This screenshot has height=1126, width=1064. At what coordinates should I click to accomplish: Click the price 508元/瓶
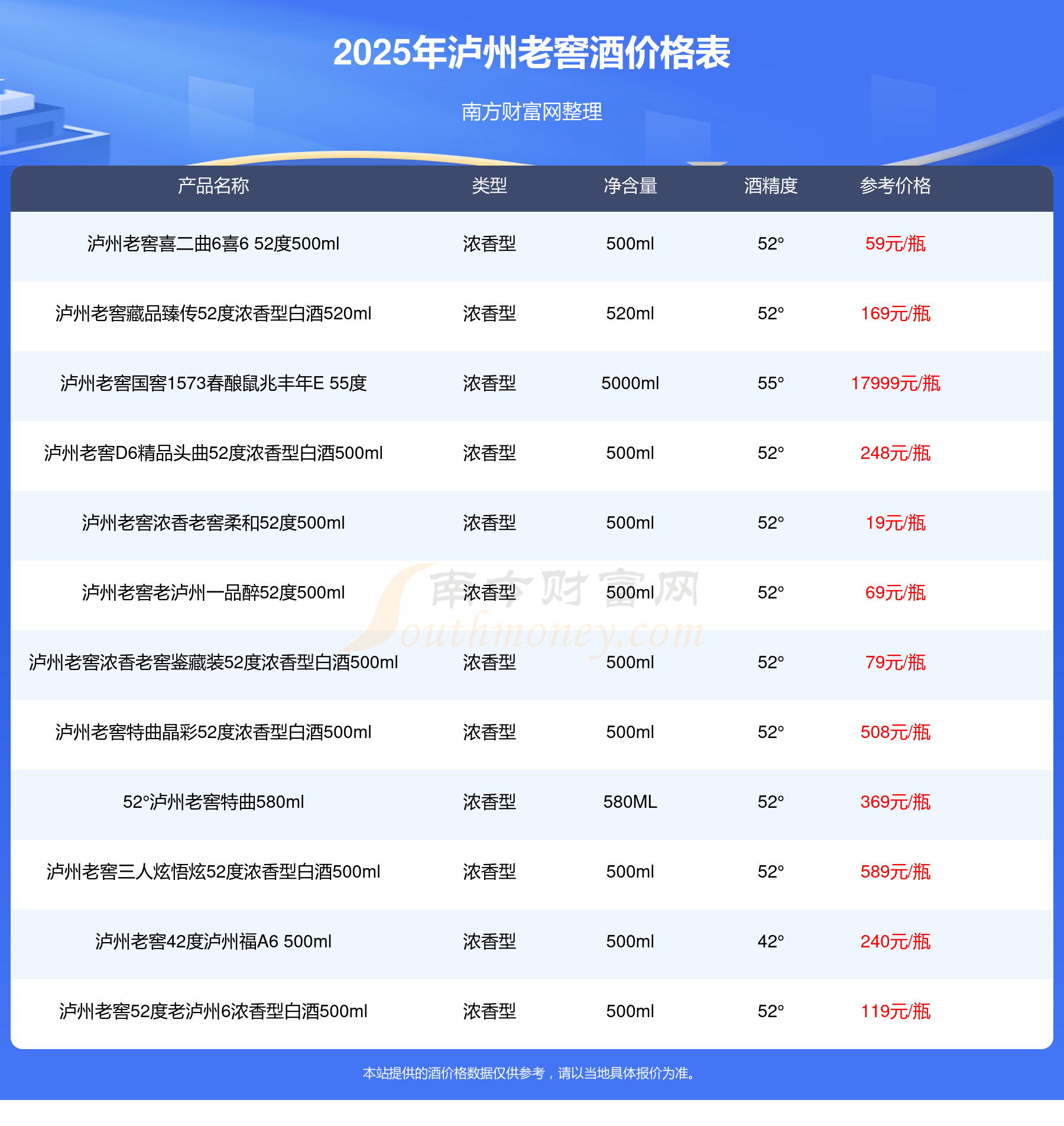tap(896, 732)
